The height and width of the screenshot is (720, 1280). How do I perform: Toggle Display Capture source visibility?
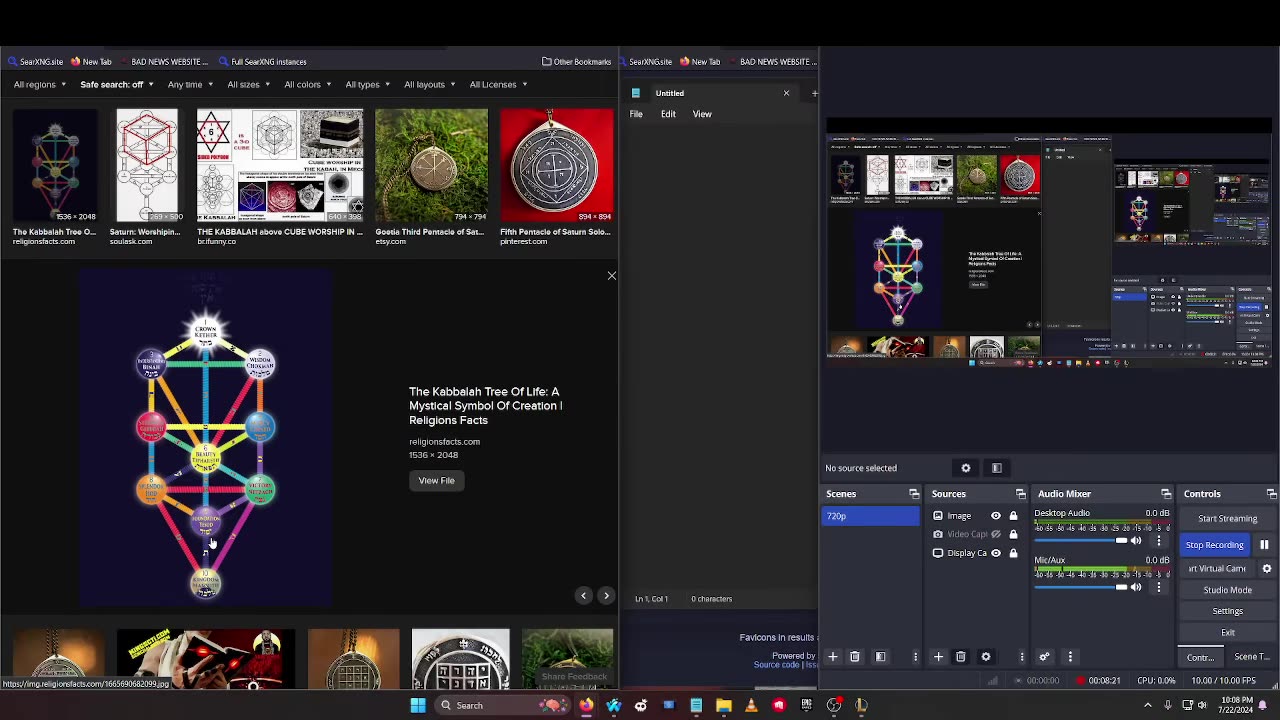996,553
